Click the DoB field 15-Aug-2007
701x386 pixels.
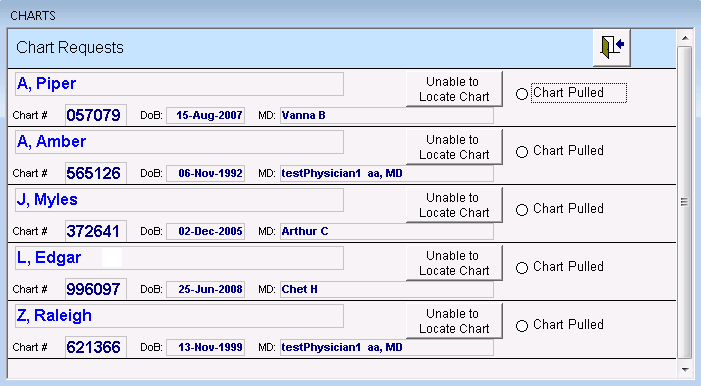(x=206, y=115)
